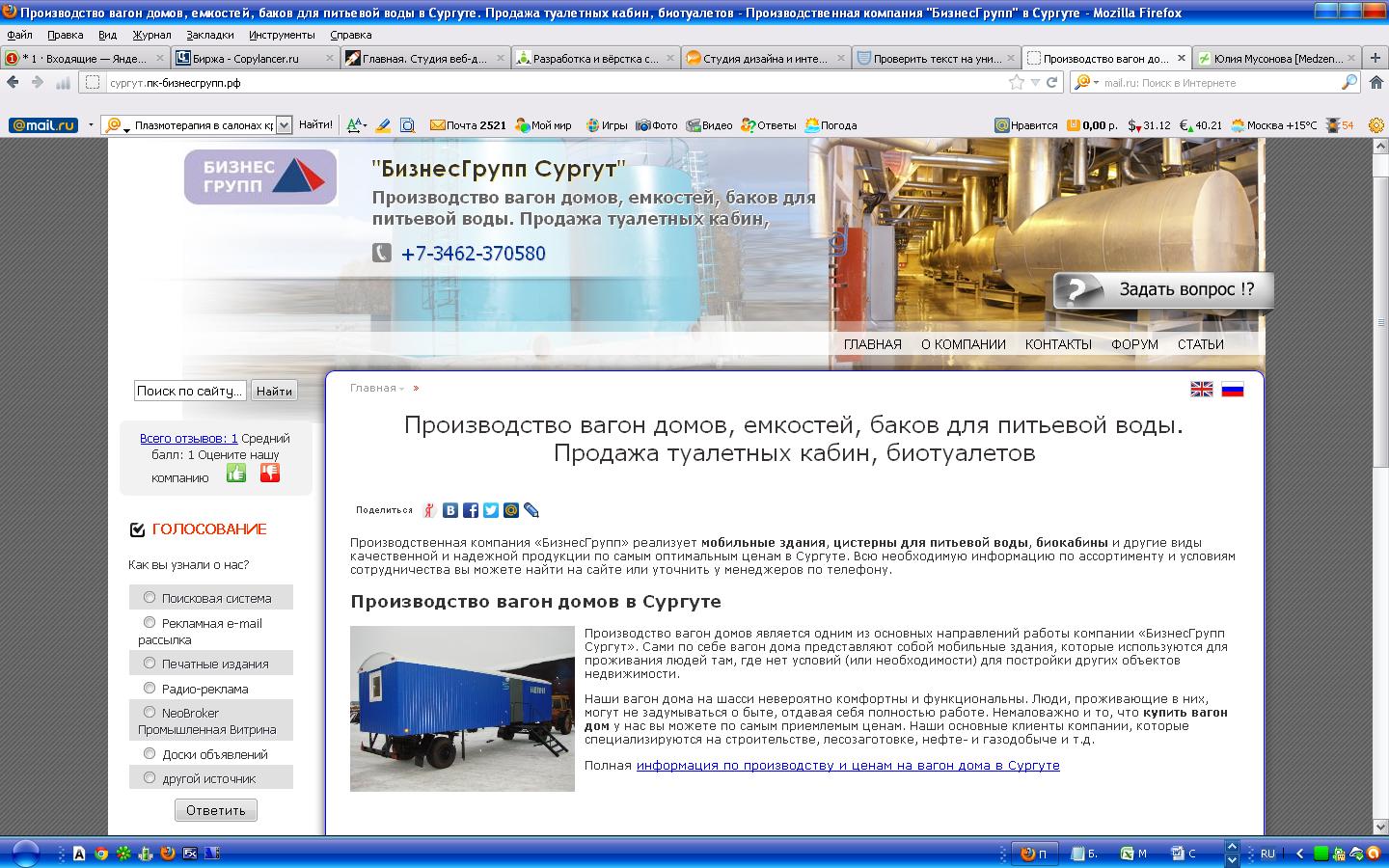
Task: Expand the mail.ru logo dropdown arrow
Action: click(x=91, y=125)
